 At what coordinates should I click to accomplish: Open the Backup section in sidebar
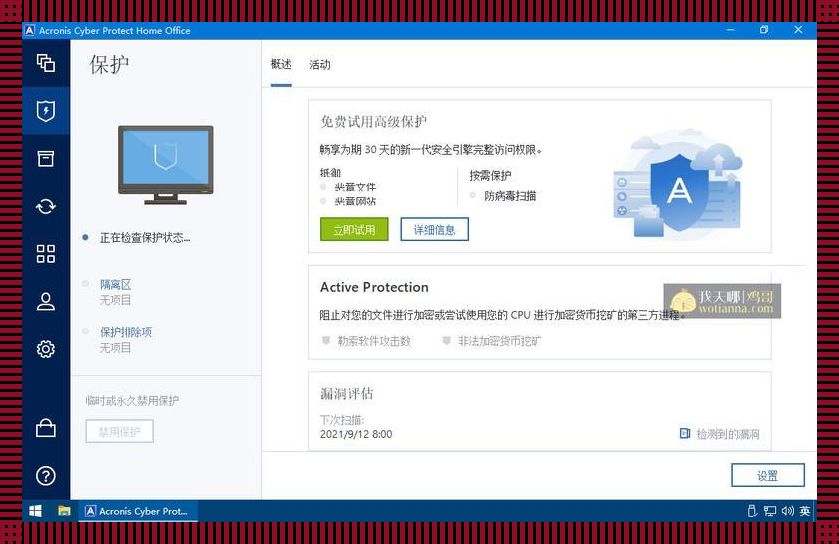click(x=46, y=63)
